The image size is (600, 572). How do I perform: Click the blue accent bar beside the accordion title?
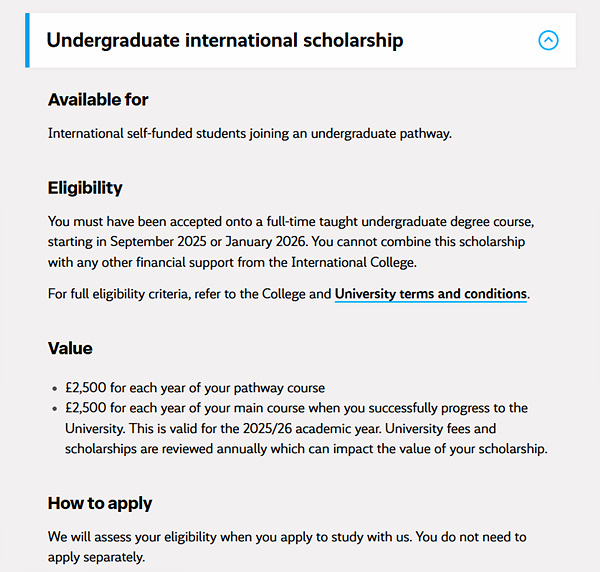28,41
